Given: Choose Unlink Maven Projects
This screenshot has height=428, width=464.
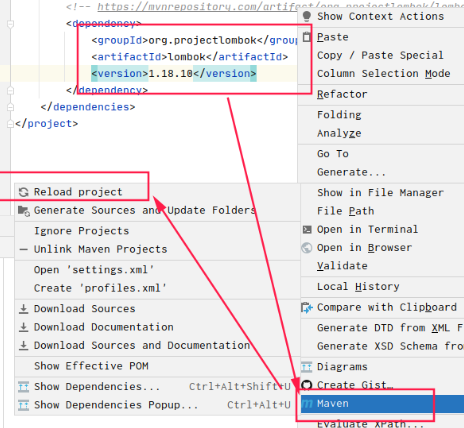Looking at the screenshot, I should click(157, 249).
